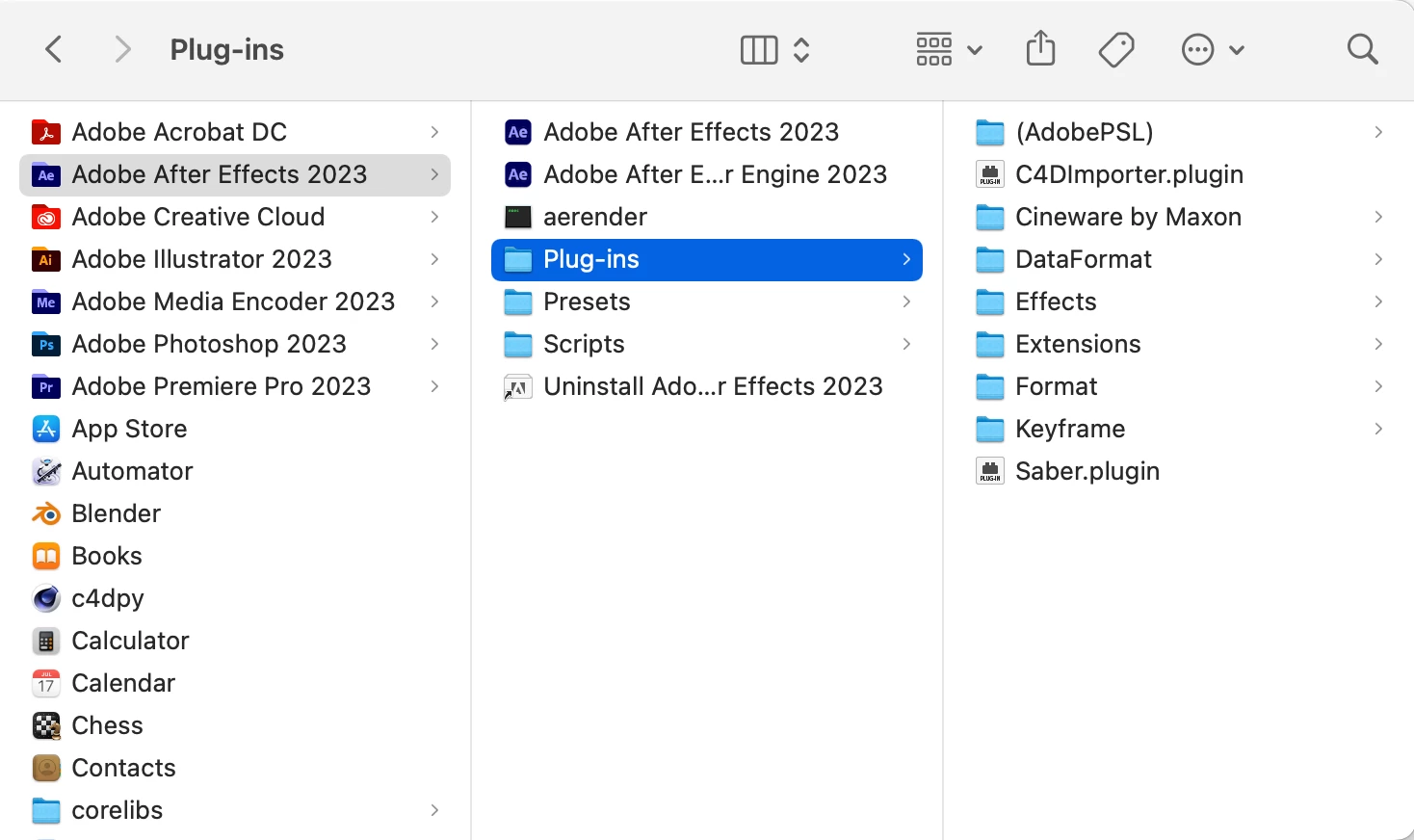
Task: Select the Plug-ins folder row
Action: [x=707, y=259]
